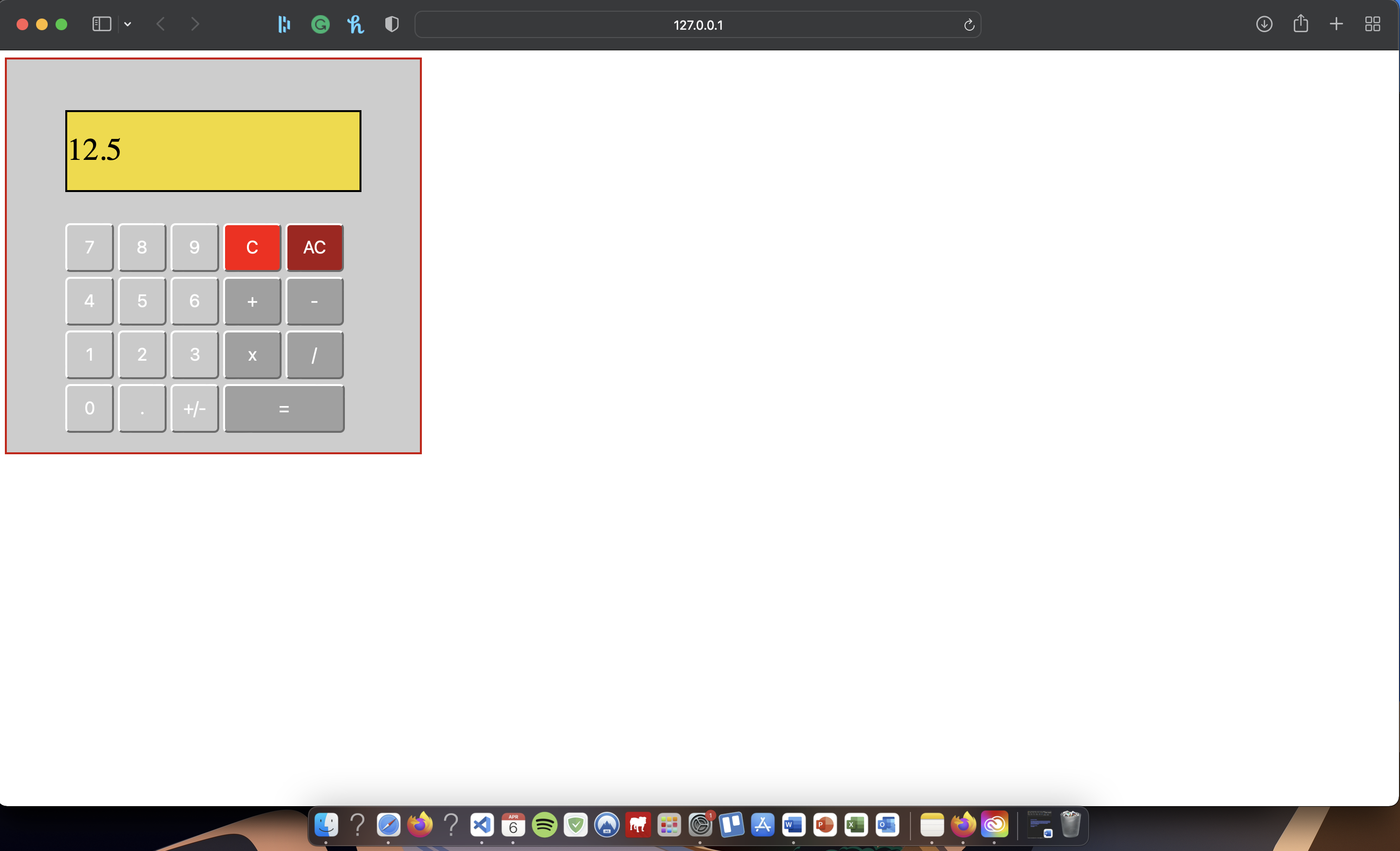
Task: Open the Share menu
Action: coord(1301,24)
